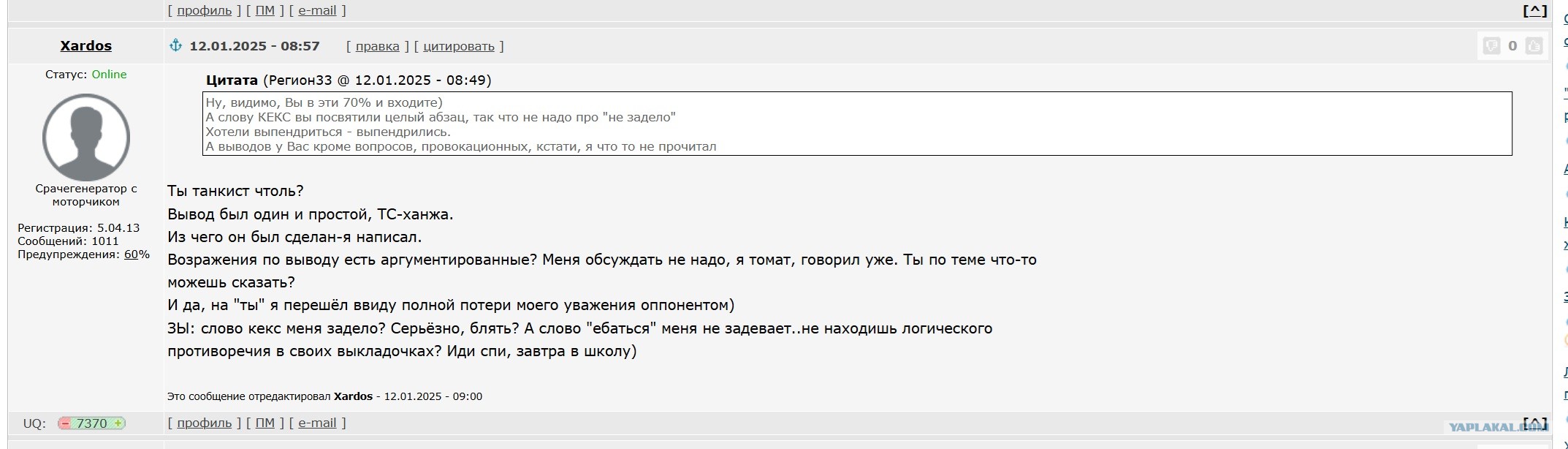Click the thumbs-up icon on Xardos's post

point(1534,46)
